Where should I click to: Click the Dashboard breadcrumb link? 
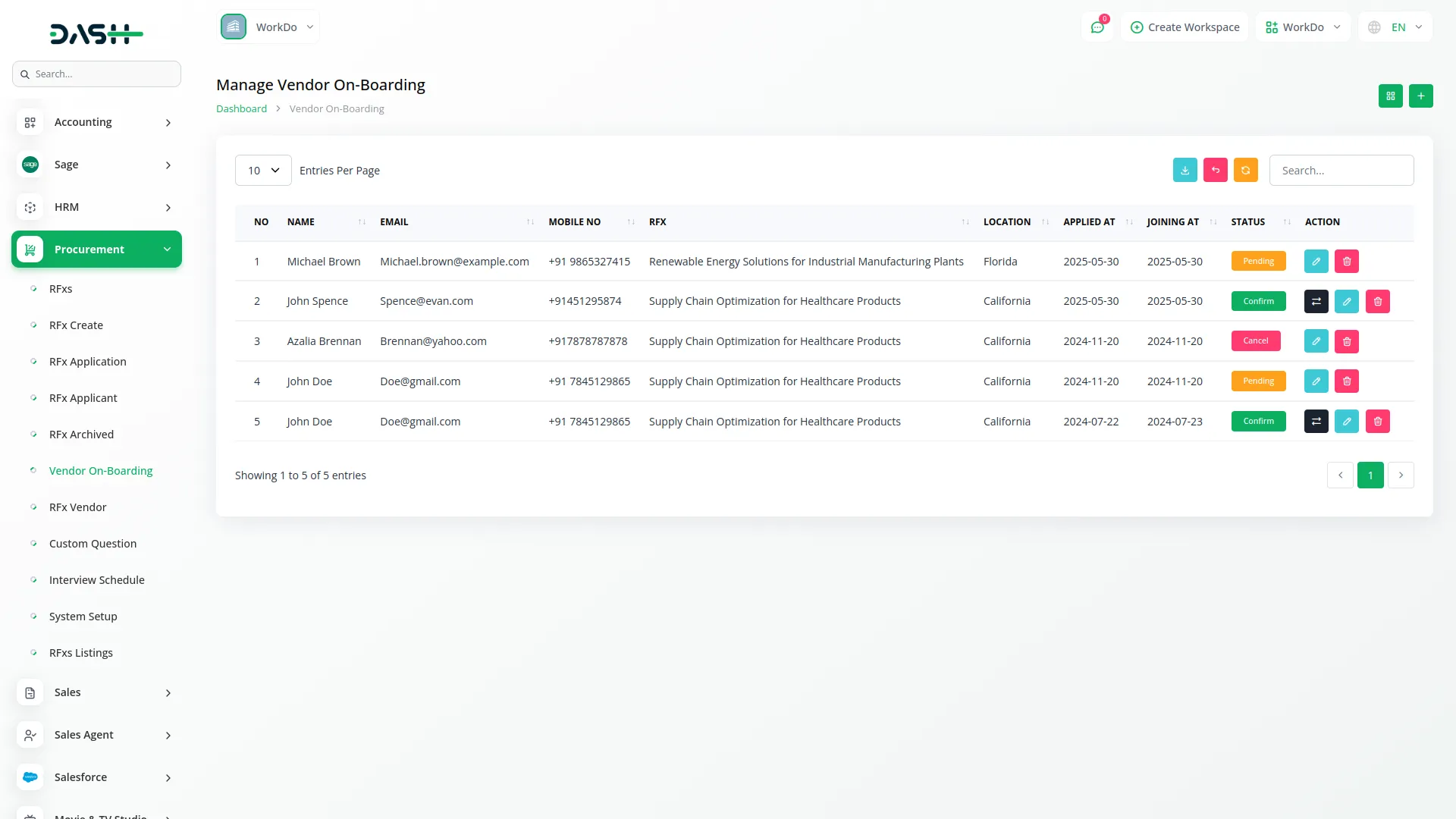tap(241, 109)
